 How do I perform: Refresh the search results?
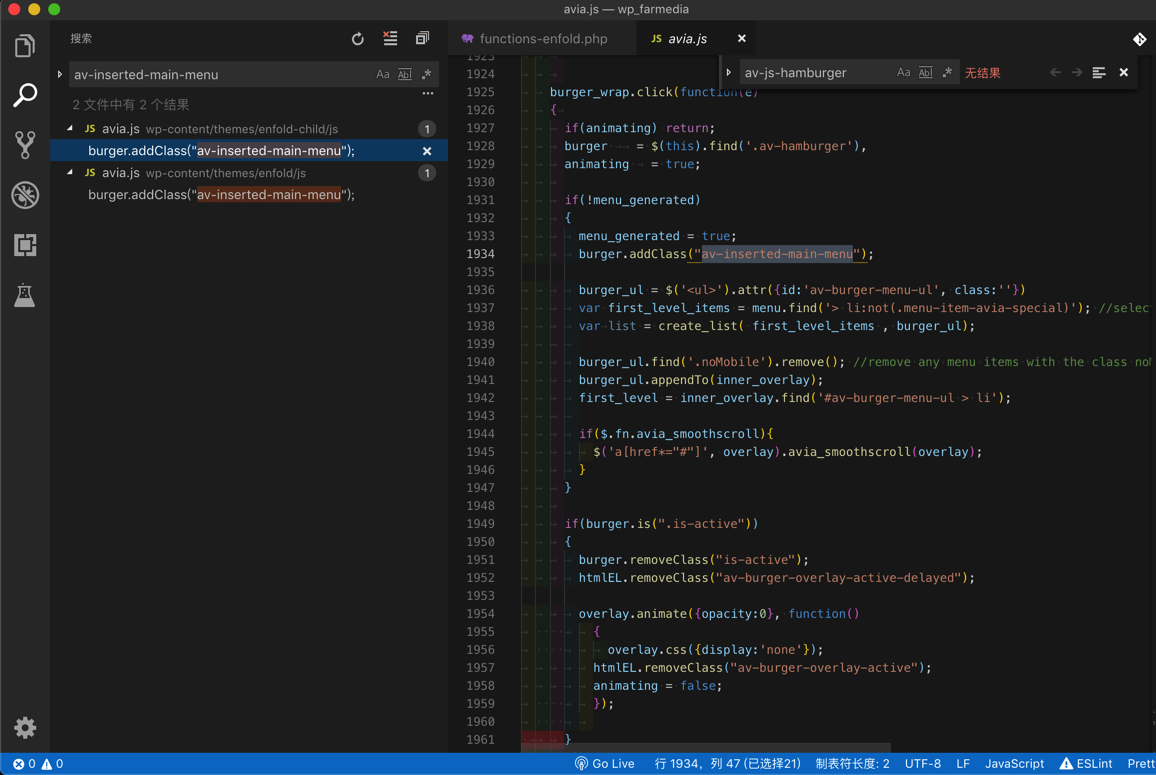pyautogui.click(x=358, y=39)
